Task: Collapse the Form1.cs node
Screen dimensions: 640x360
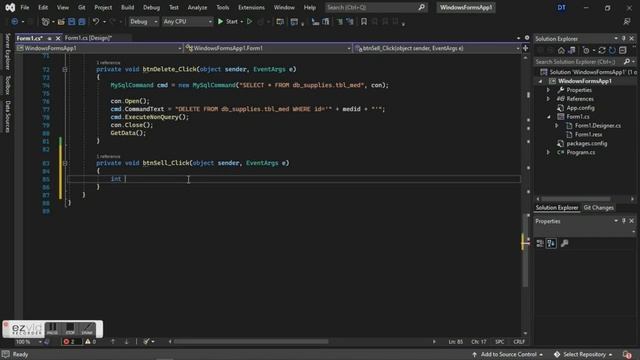Action: [x=549, y=117]
